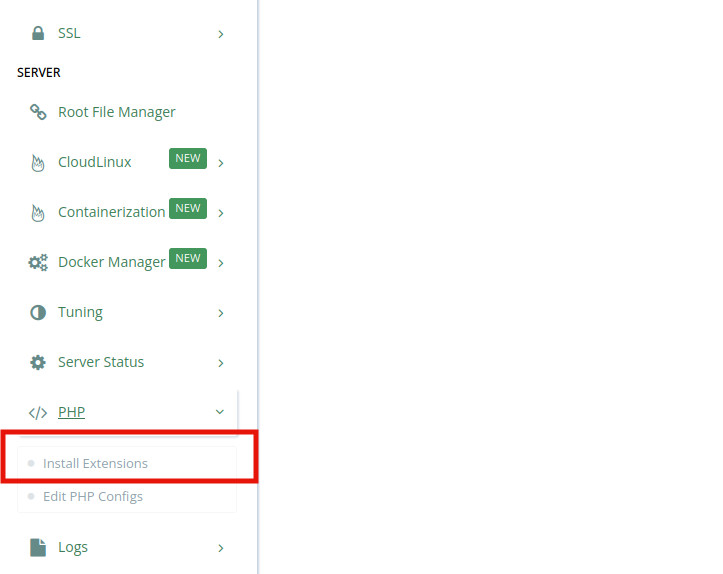
Task: Open the Docker Manager menu entry
Action: (112, 262)
